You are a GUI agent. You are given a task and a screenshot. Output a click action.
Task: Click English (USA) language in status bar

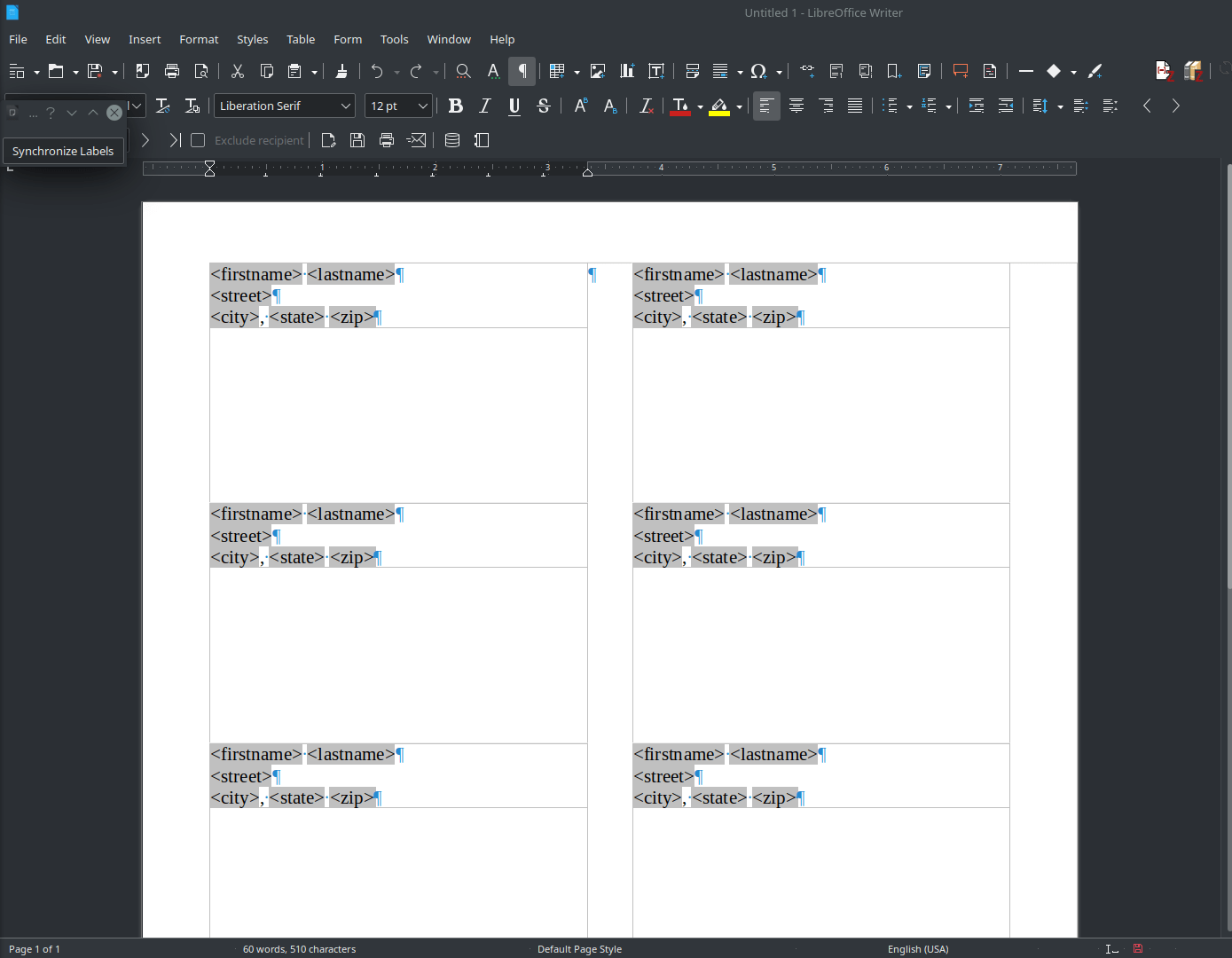(x=918, y=949)
